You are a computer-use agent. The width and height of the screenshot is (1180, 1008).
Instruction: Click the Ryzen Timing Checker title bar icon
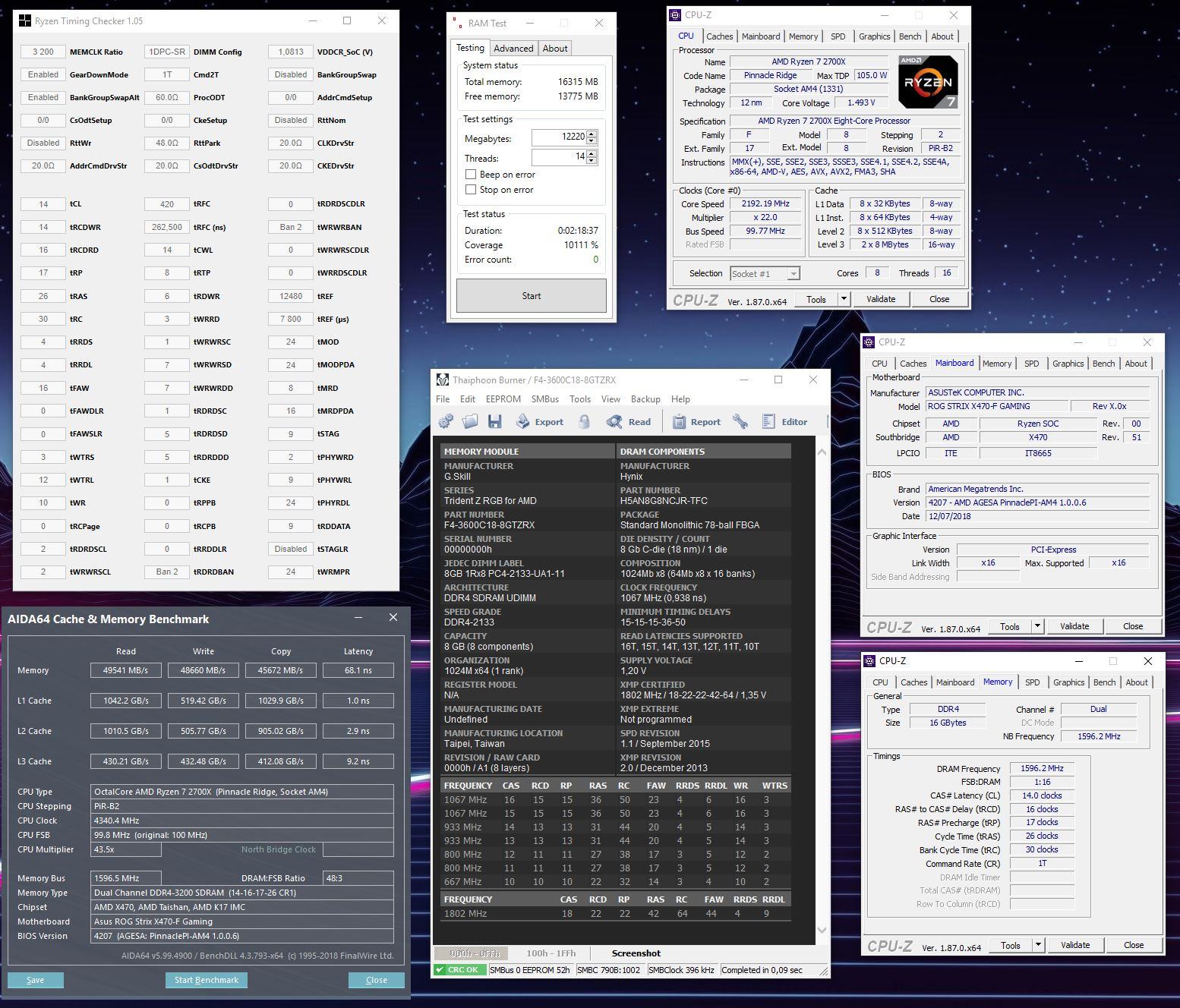[25, 20]
